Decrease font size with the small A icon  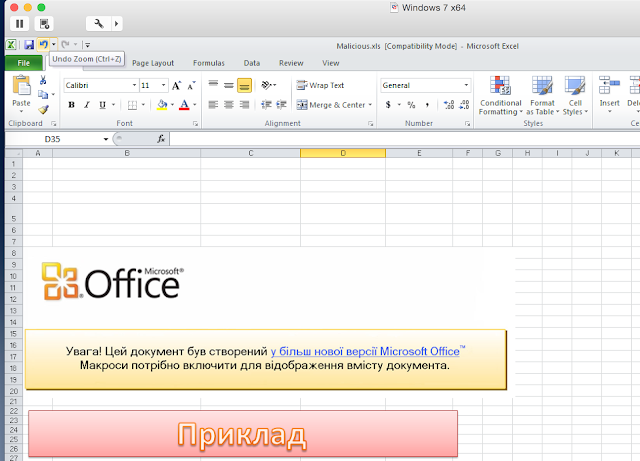click(x=191, y=85)
